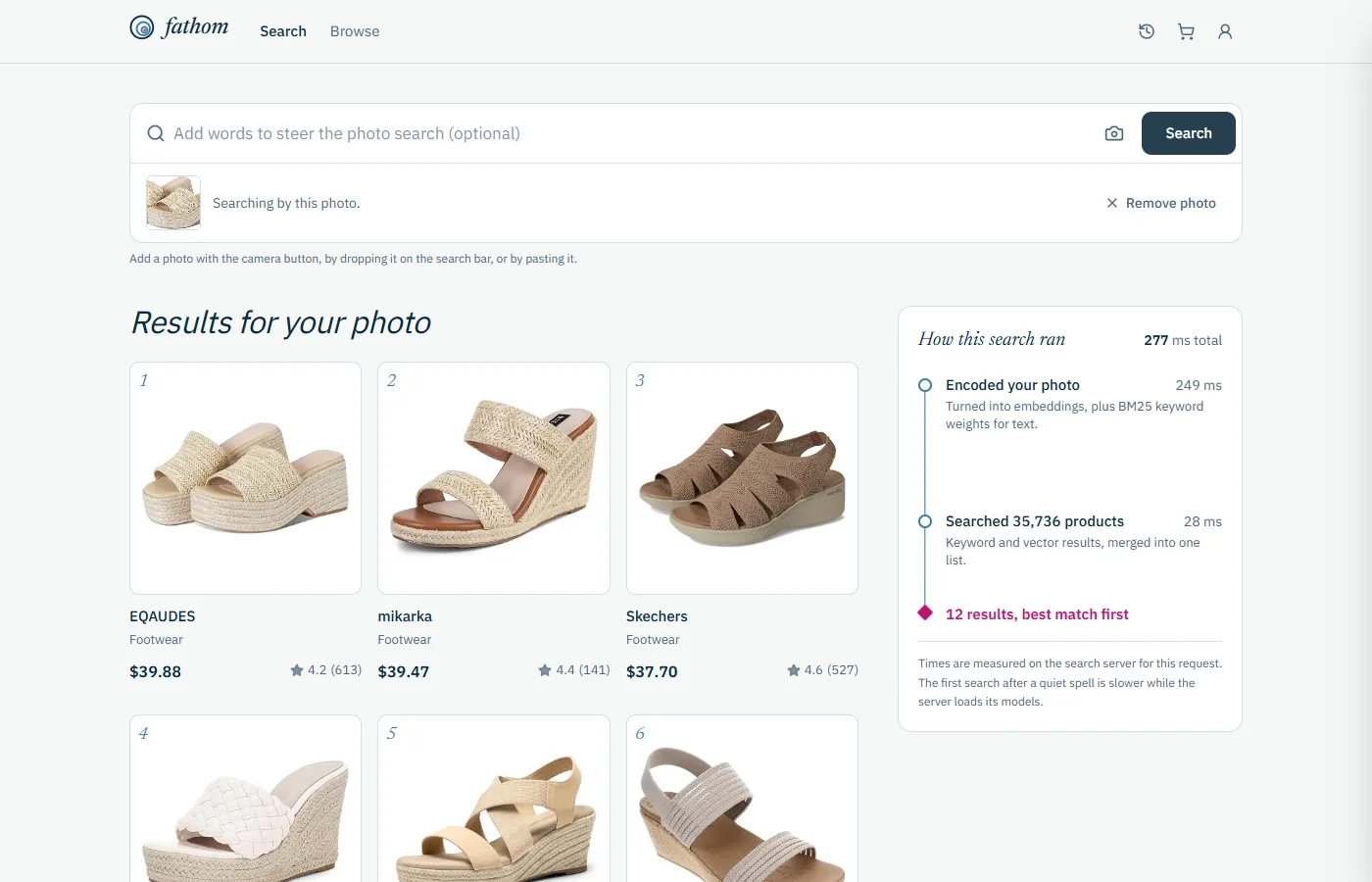The height and width of the screenshot is (882, 1372).
Task: Open the search history clock icon
Action: (x=1147, y=31)
